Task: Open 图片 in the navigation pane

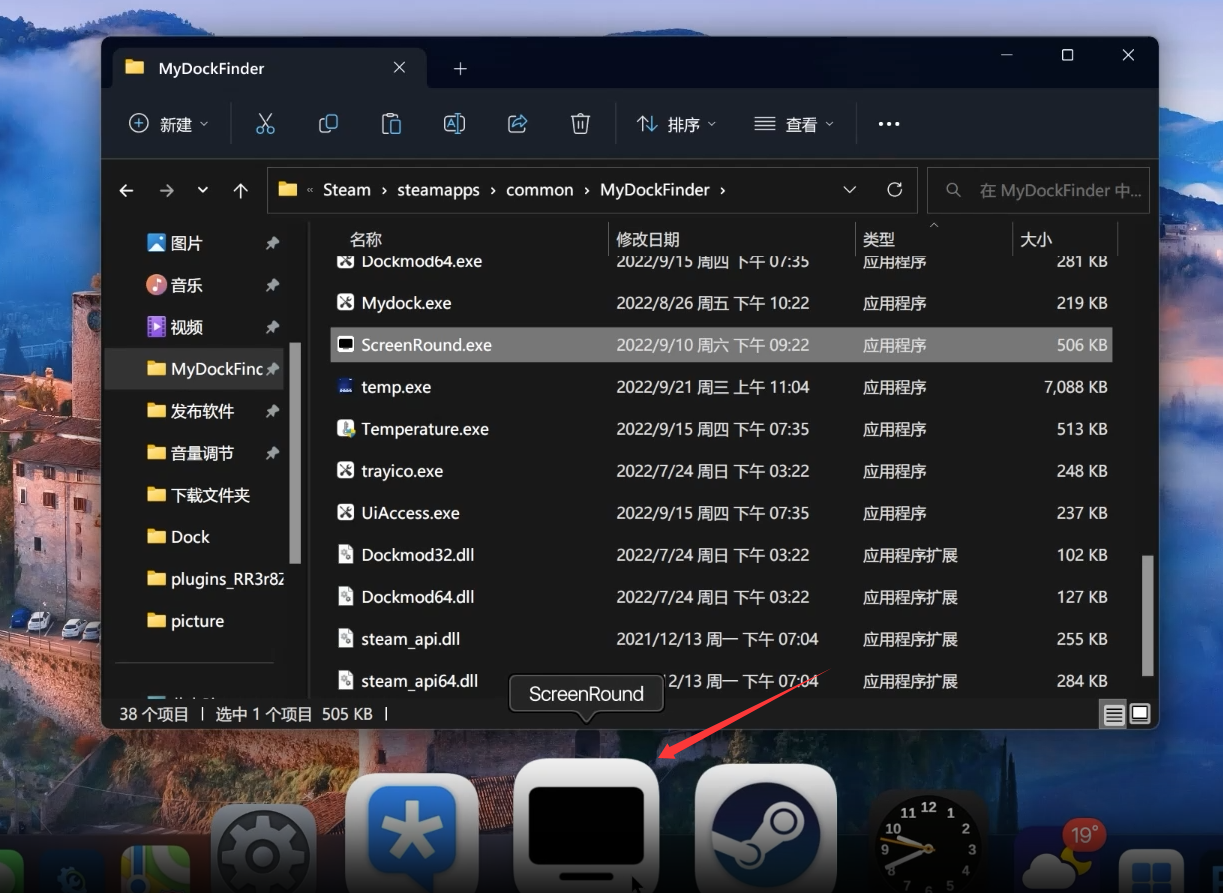Action: click(186, 243)
